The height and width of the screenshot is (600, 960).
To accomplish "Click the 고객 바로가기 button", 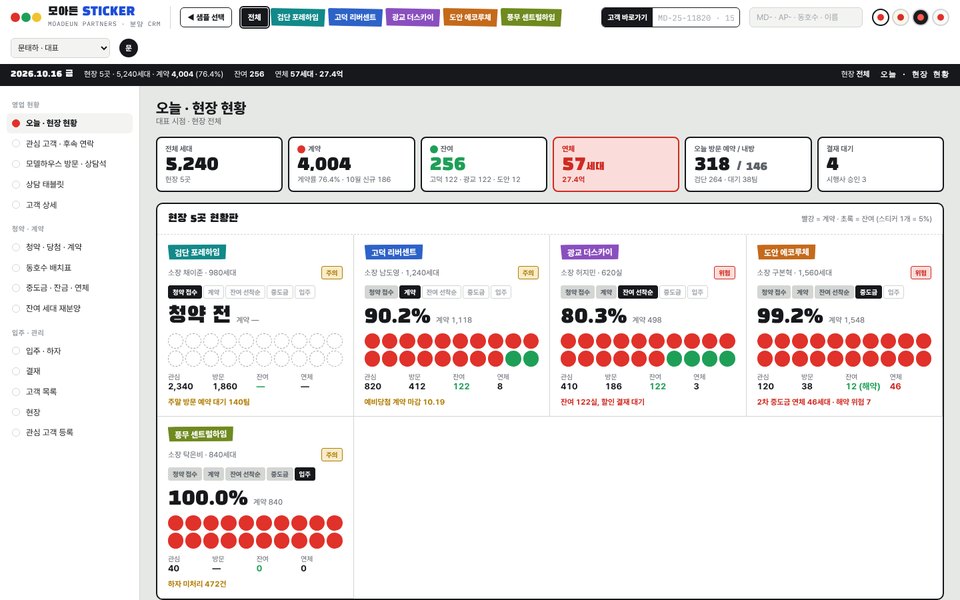I will 627,18.
